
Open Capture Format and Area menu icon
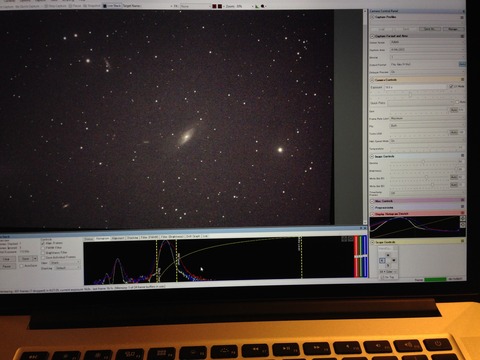[462, 36]
